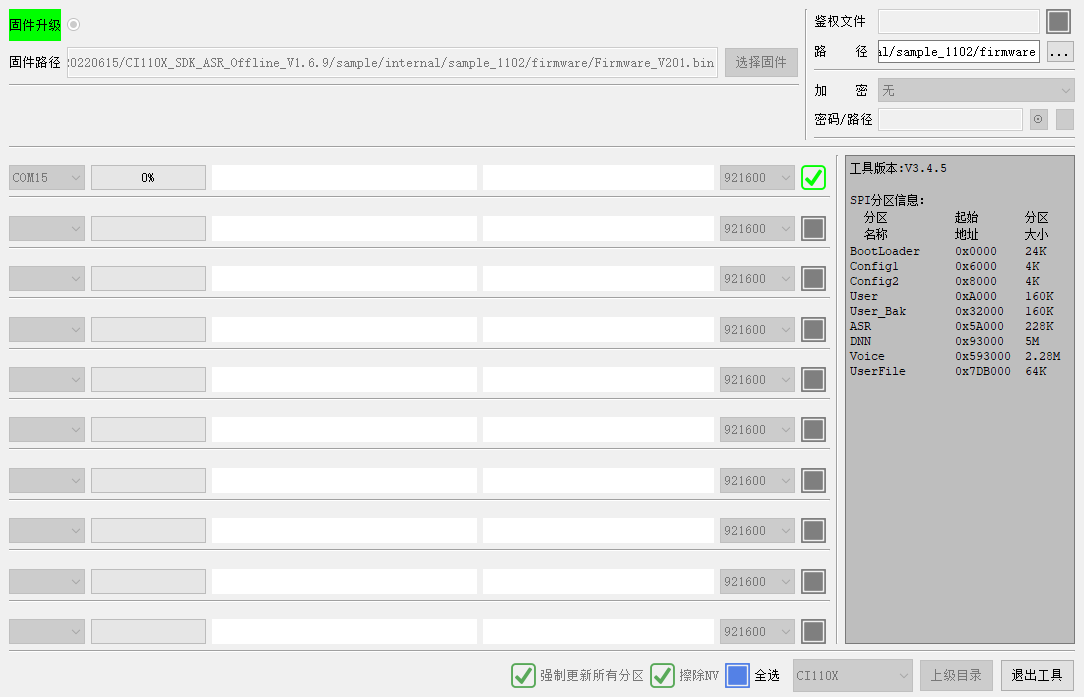Viewport: 1084px width, 697px height.
Task: Click the Voice partition entry
Action: [x=867, y=356]
